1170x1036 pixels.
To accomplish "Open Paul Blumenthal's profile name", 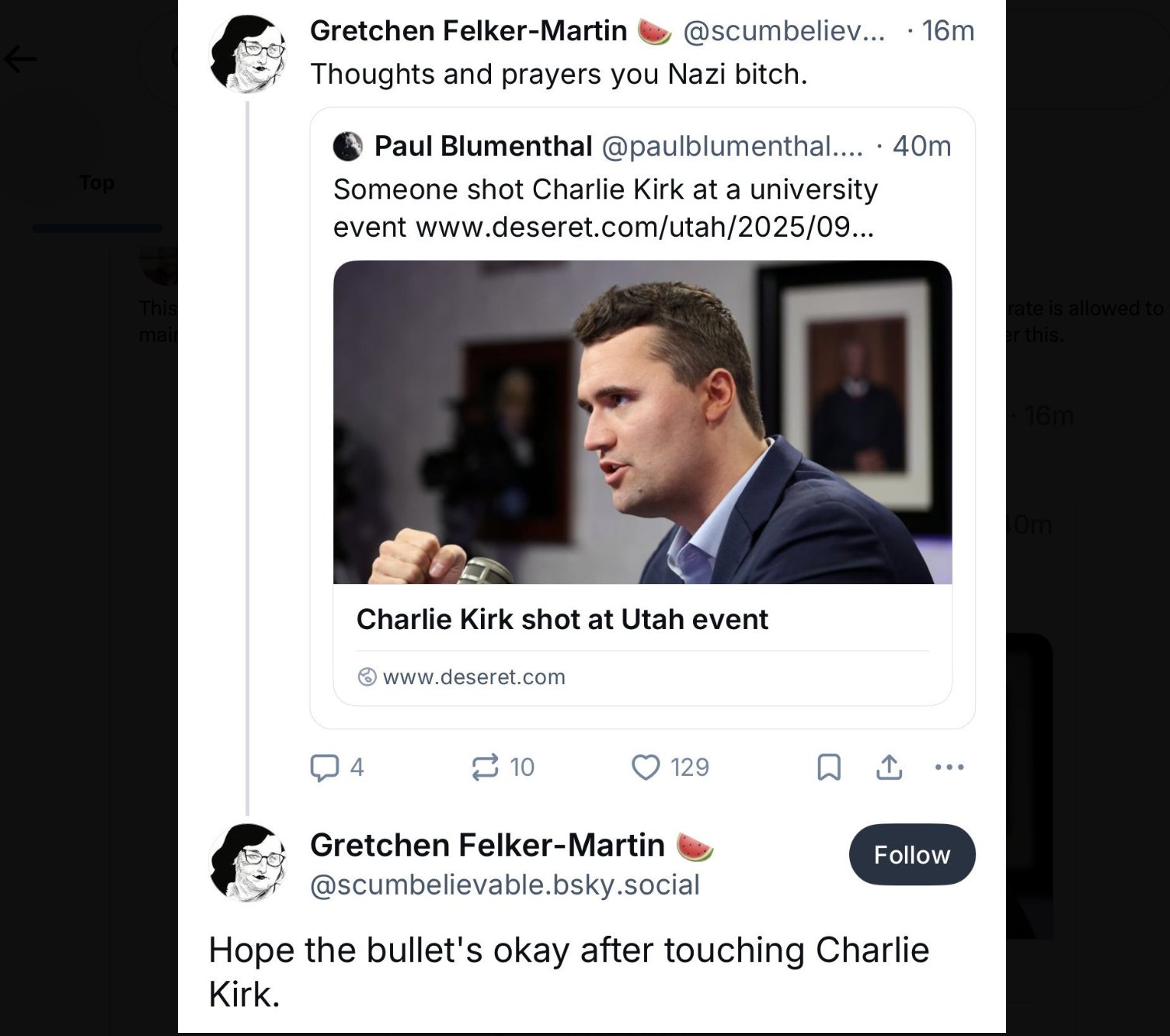I will tap(483, 146).
